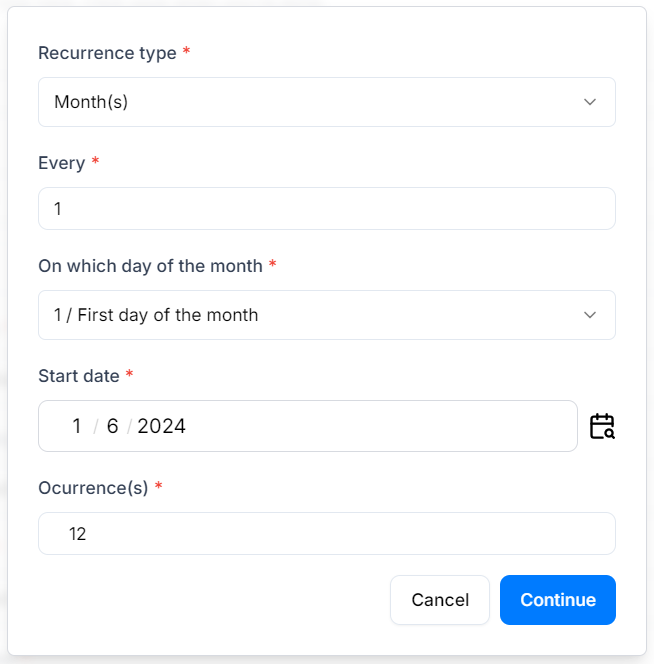
Task: Click the Recurrence type label
Action: [x=107, y=53]
